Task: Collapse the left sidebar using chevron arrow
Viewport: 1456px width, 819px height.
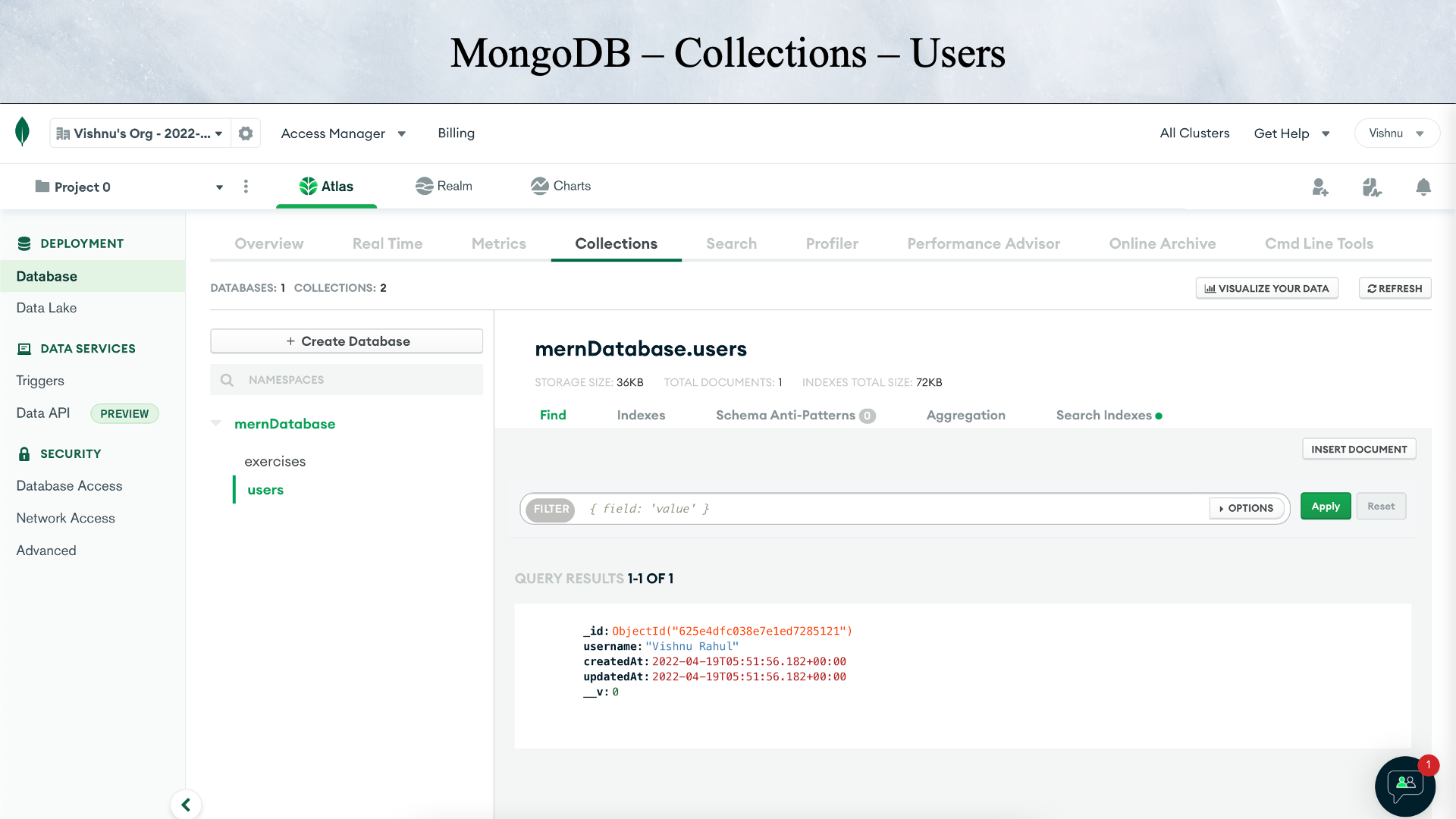Action: click(186, 804)
